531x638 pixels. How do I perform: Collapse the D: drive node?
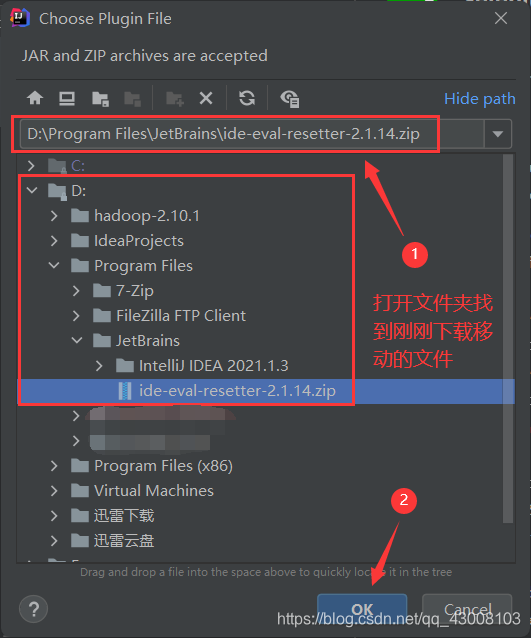pyautogui.click(x=32, y=190)
